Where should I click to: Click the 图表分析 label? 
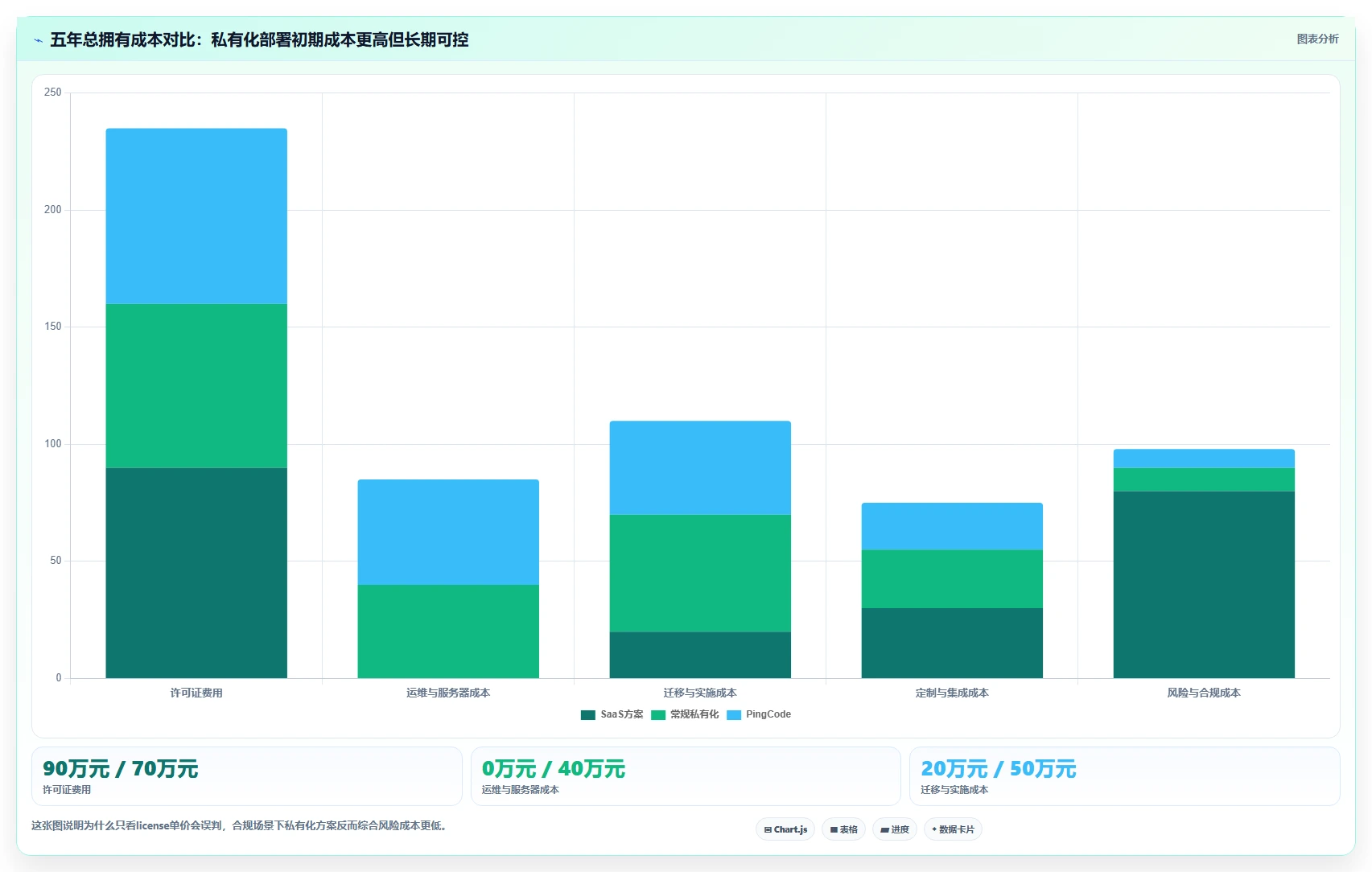coord(1317,39)
